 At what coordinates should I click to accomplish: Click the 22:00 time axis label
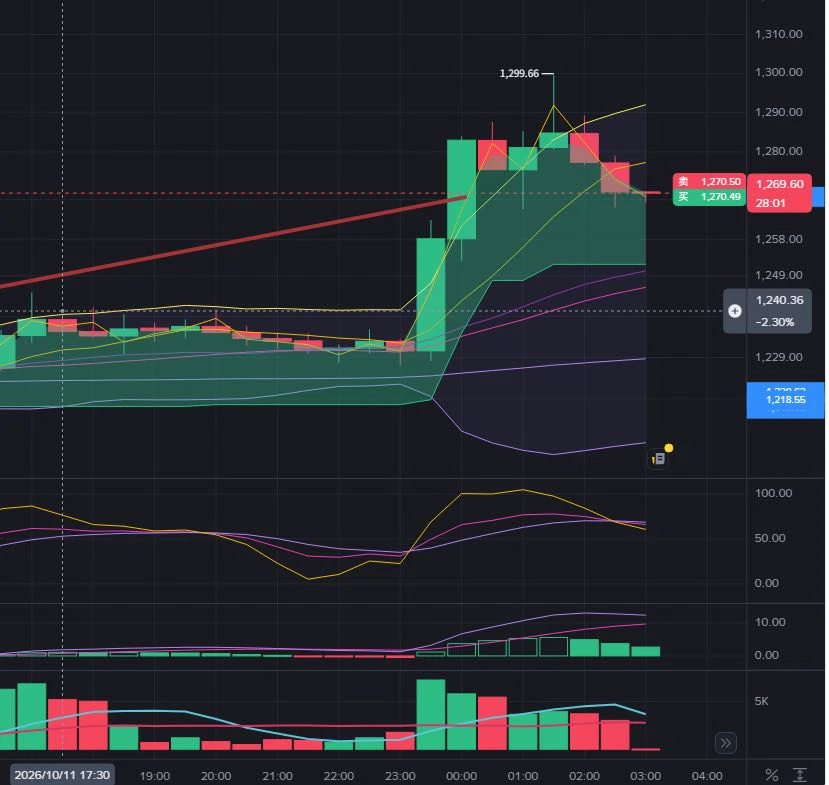click(338, 776)
